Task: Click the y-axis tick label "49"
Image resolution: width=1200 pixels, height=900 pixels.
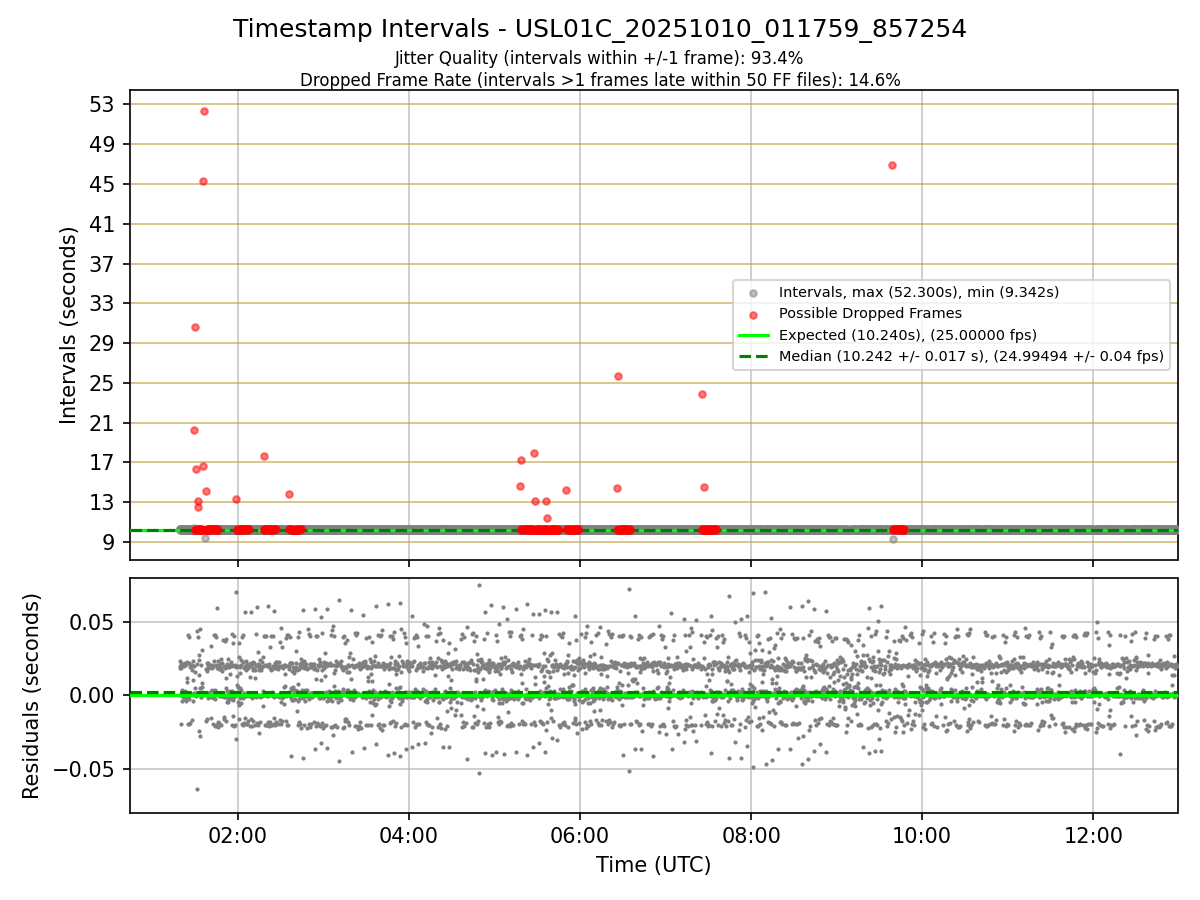Action: [x=104, y=145]
